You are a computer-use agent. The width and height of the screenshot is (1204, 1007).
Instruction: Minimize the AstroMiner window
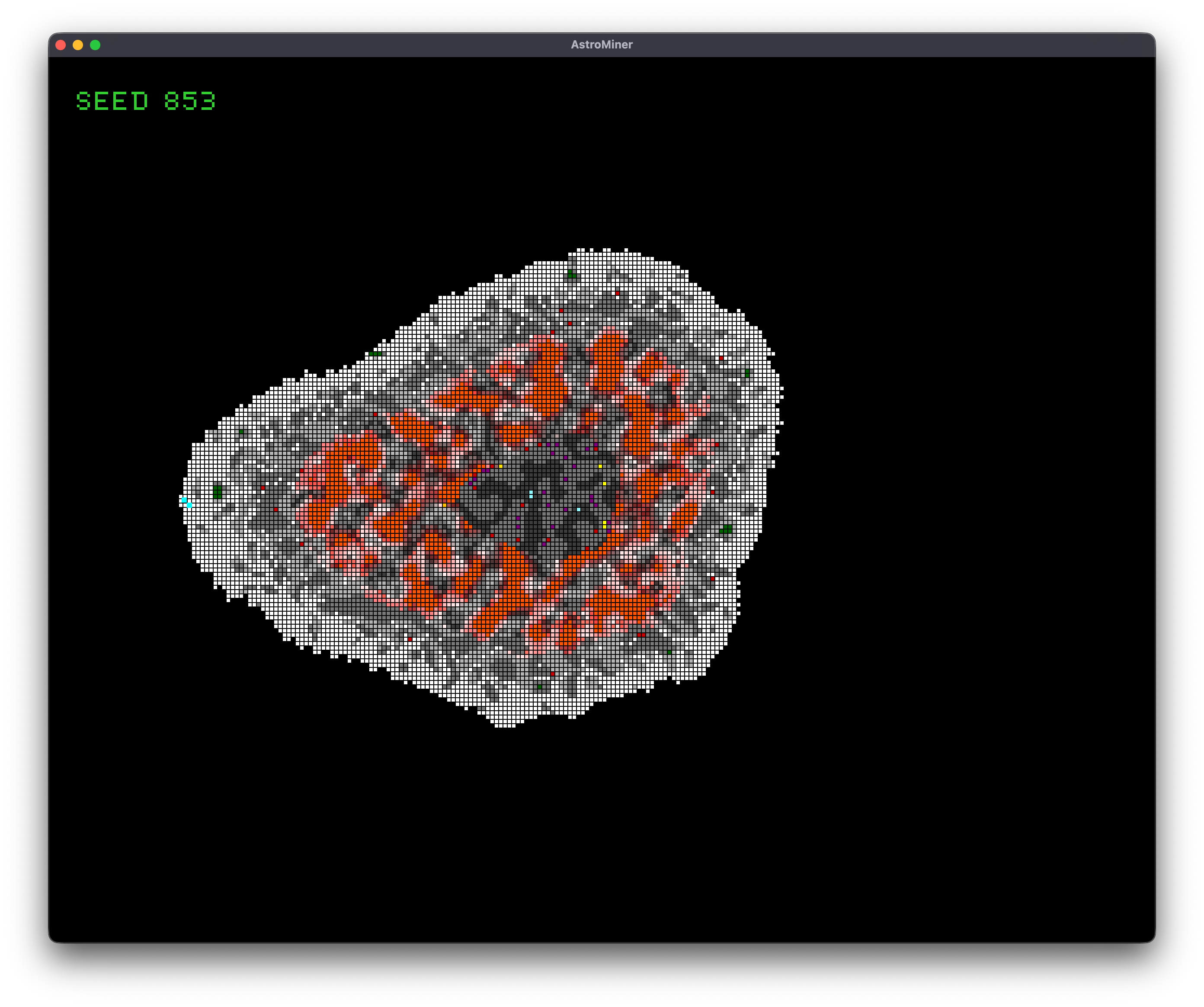[x=78, y=45]
